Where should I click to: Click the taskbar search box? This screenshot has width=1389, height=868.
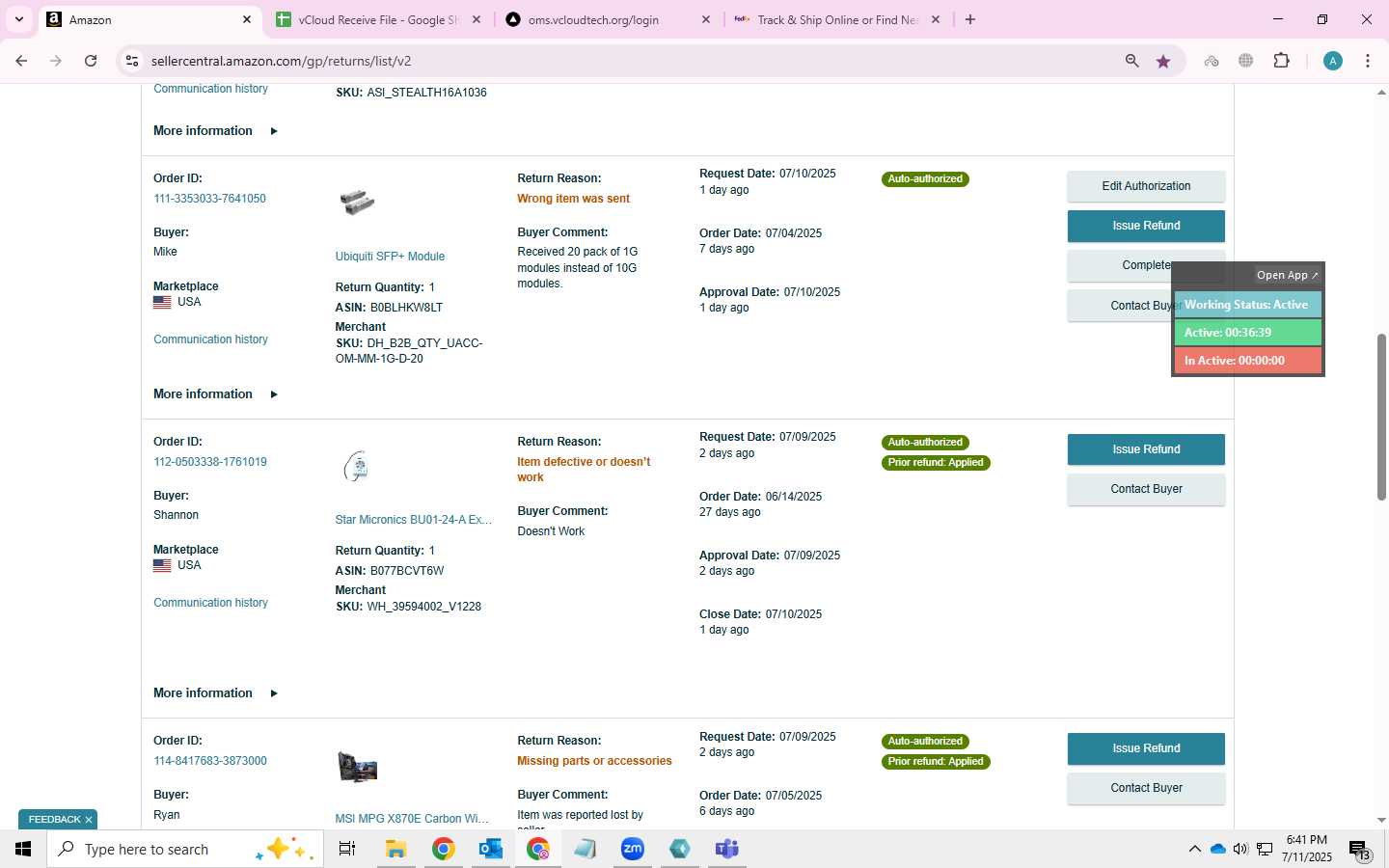pyautogui.click(x=185, y=849)
